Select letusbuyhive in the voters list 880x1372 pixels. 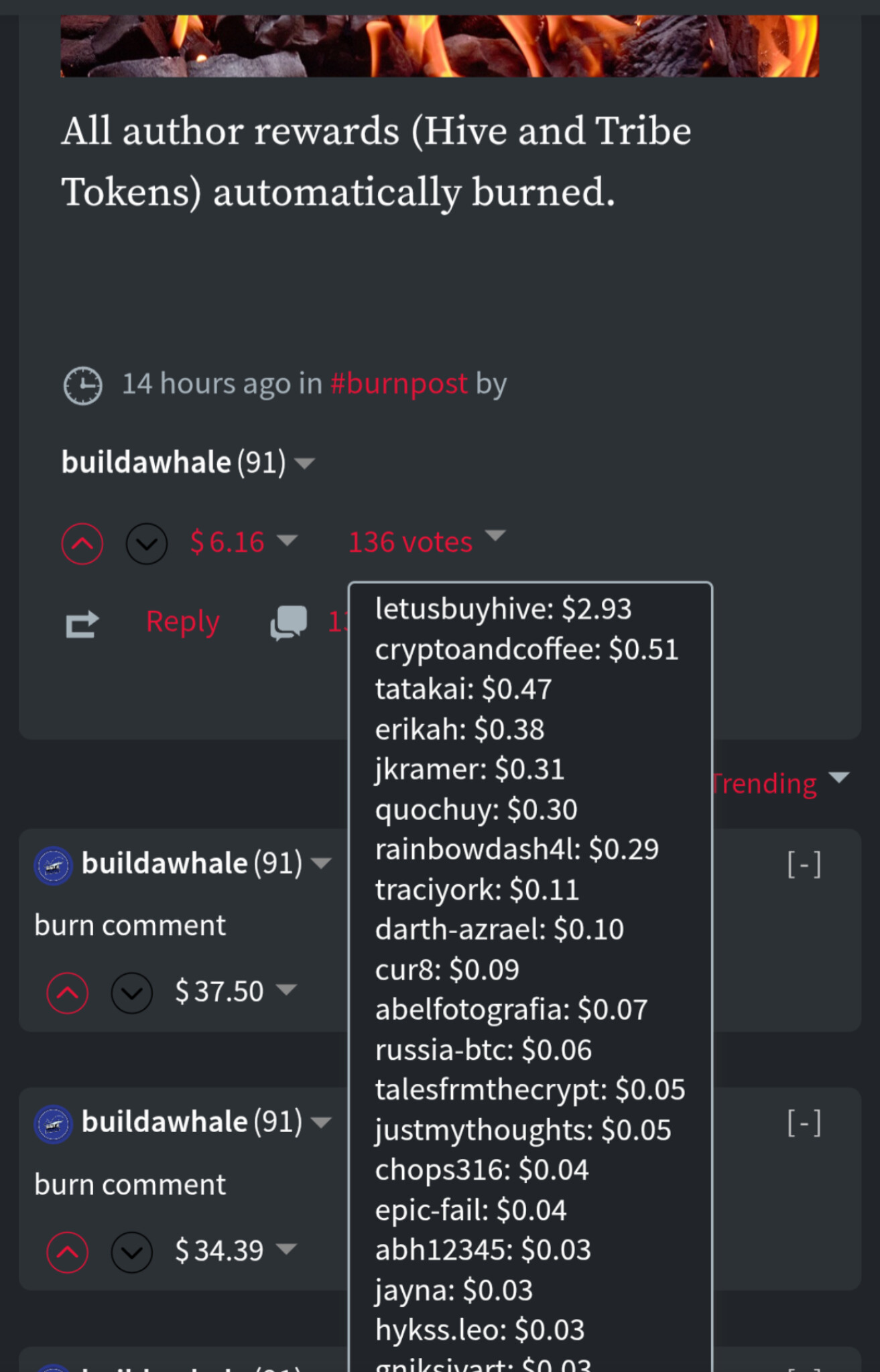[x=464, y=609]
